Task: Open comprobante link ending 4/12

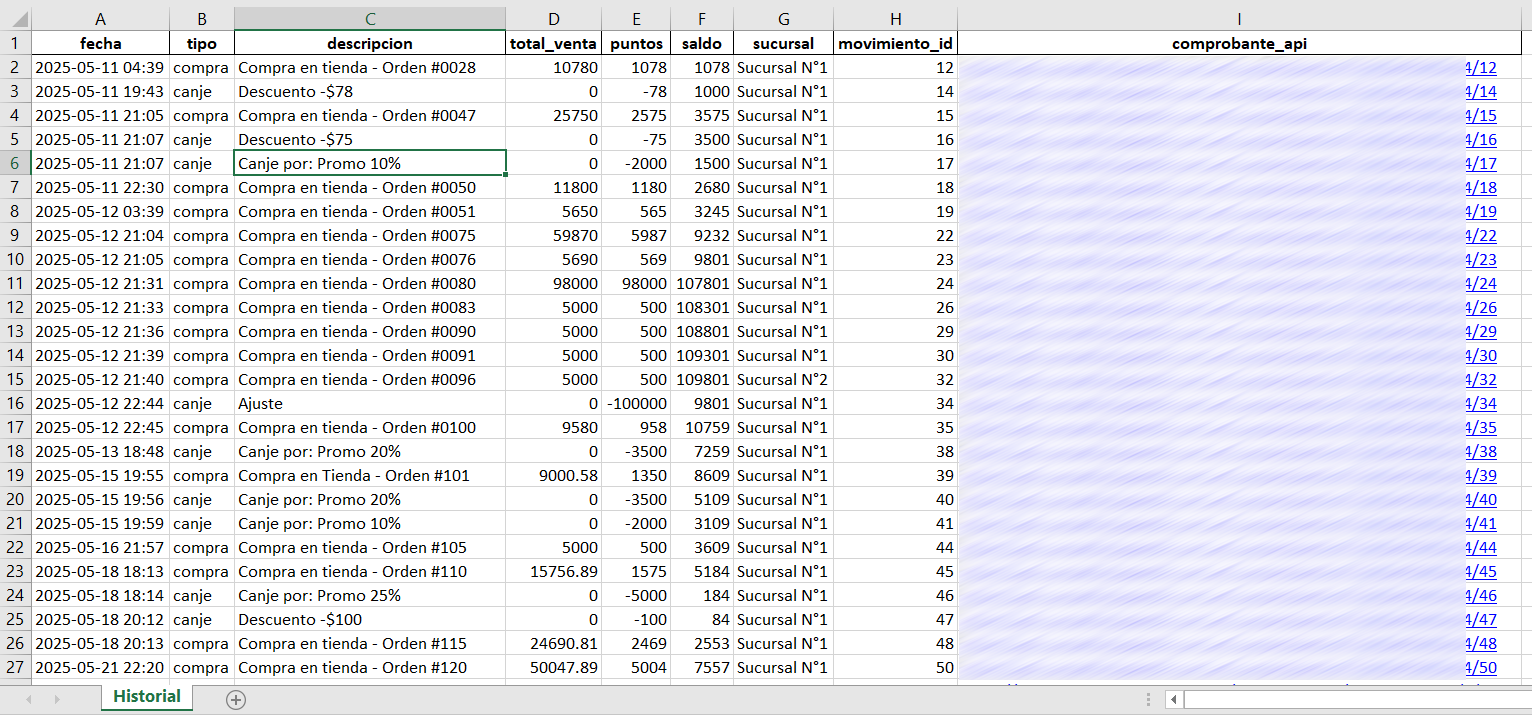Action: (x=1480, y=68)
